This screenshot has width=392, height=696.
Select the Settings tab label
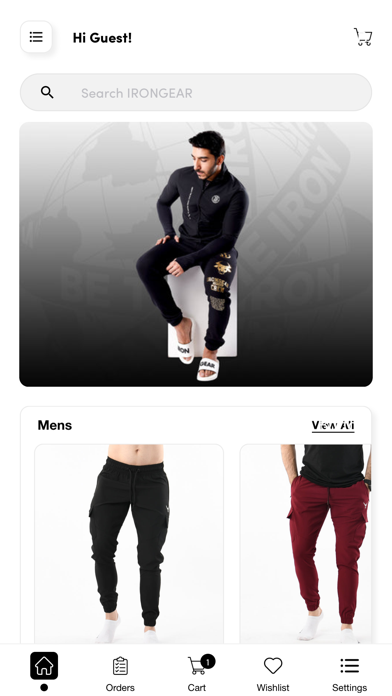(x=349, y=688)
